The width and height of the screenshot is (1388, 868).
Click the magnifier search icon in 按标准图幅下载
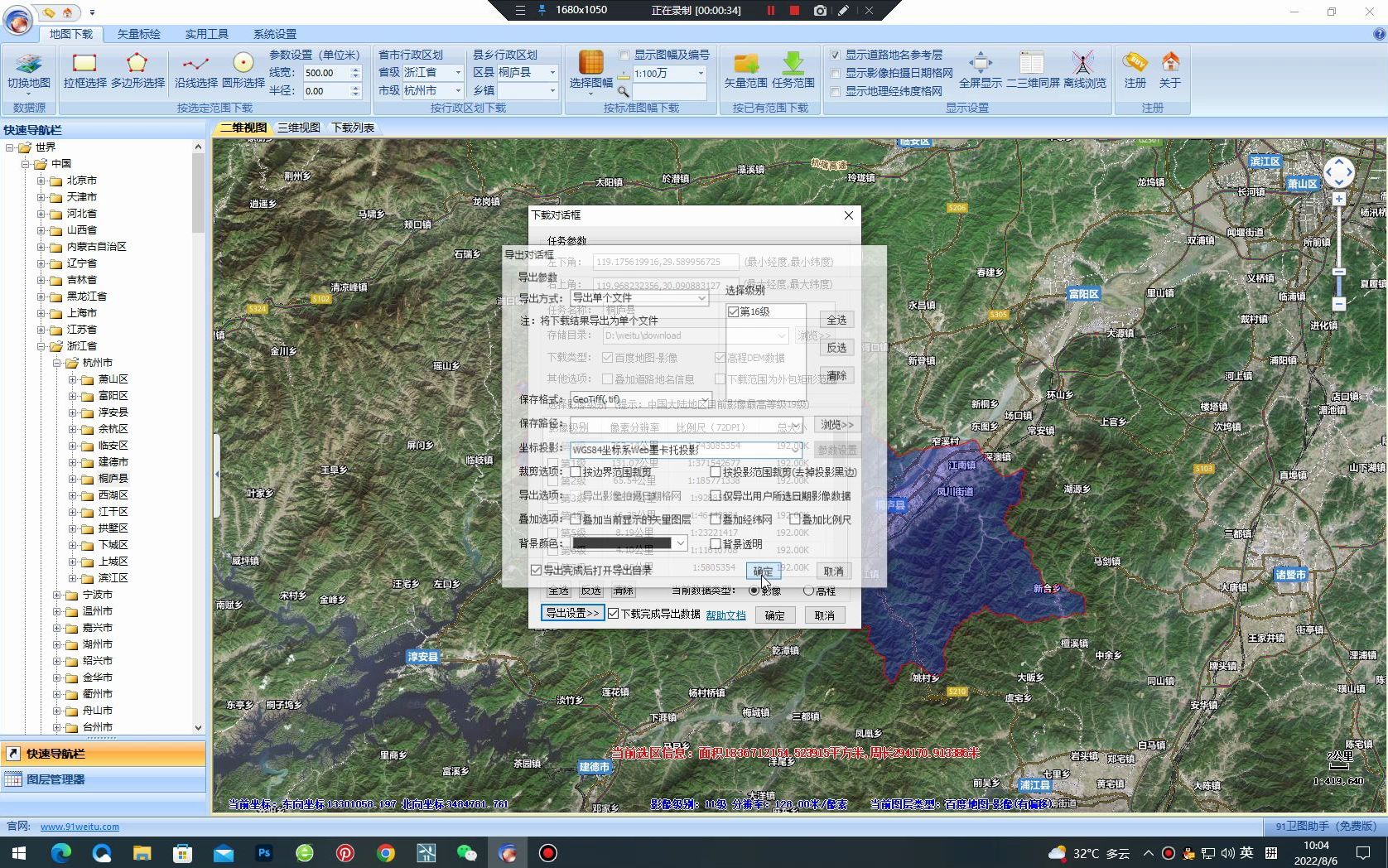coord(624,91)
